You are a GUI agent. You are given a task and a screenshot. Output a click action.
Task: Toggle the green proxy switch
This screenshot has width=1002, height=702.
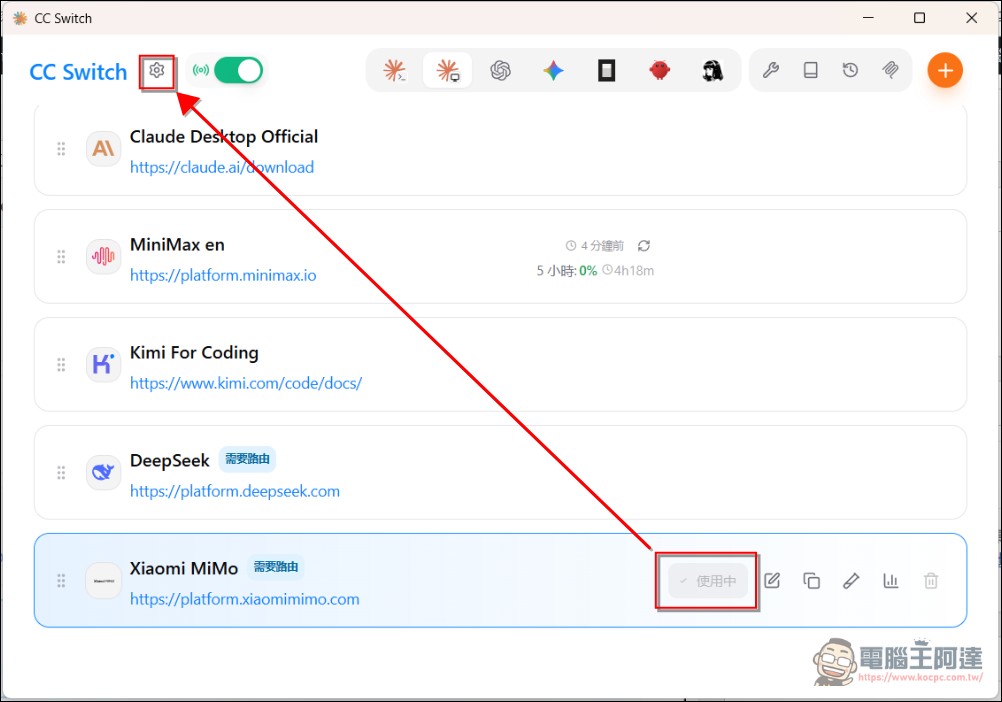[238, 70]
